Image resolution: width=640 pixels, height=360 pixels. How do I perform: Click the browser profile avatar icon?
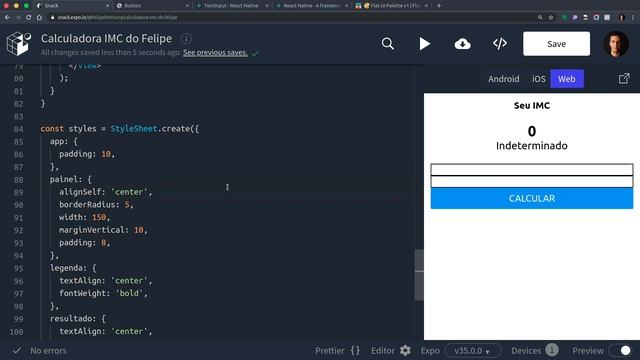(622, 18)
